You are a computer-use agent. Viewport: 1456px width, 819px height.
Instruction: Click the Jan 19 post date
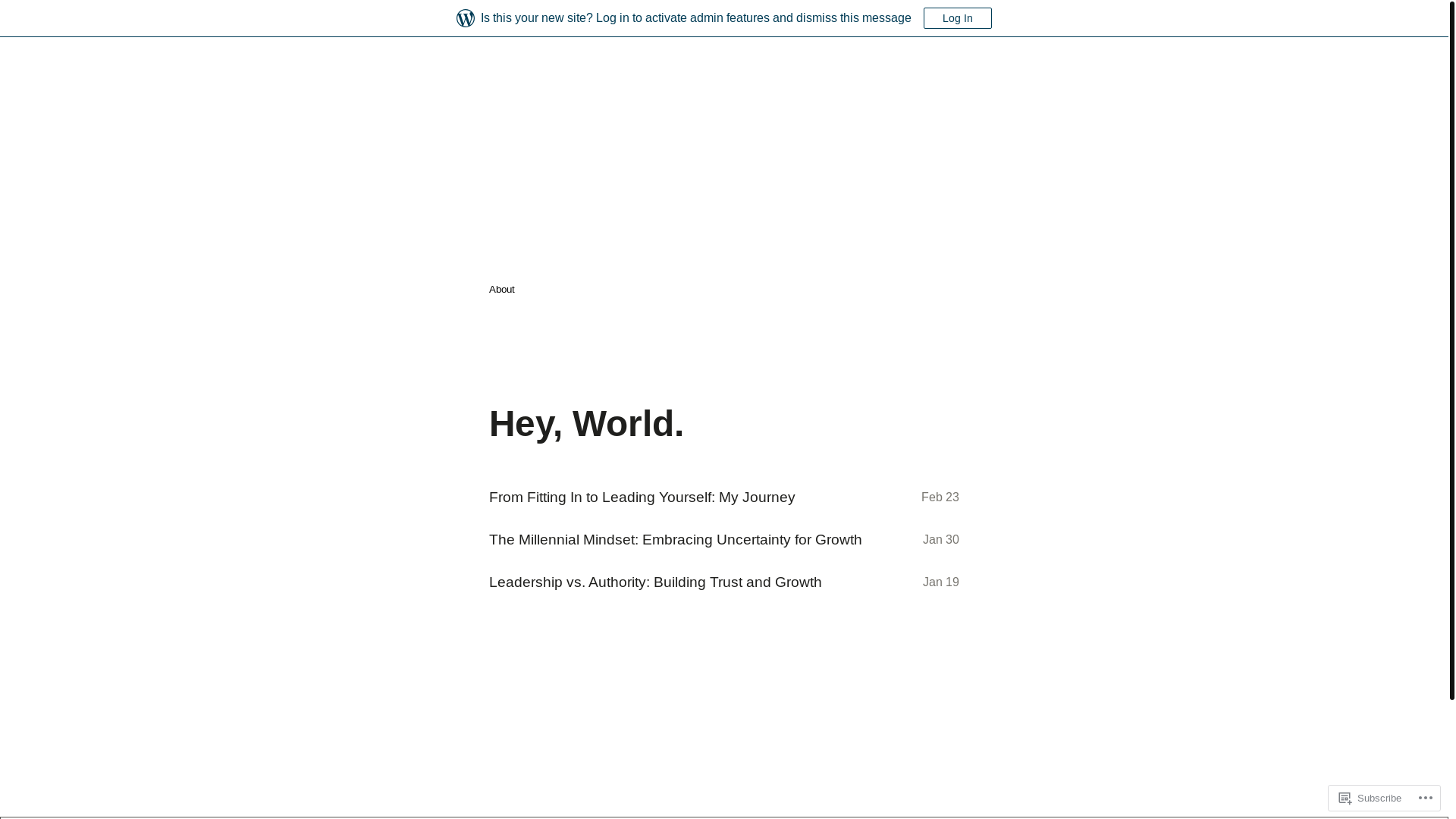pos(940,582)
